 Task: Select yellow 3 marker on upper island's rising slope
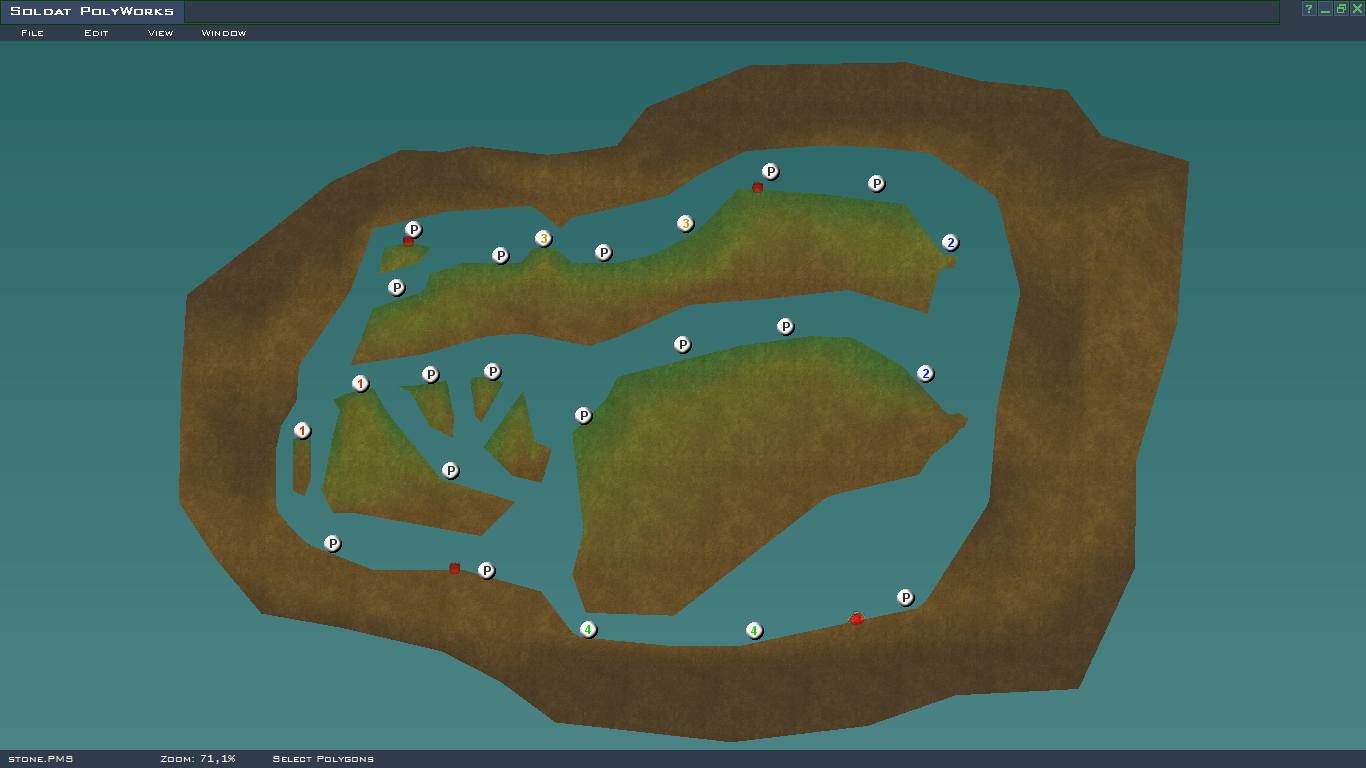point(685,224)
